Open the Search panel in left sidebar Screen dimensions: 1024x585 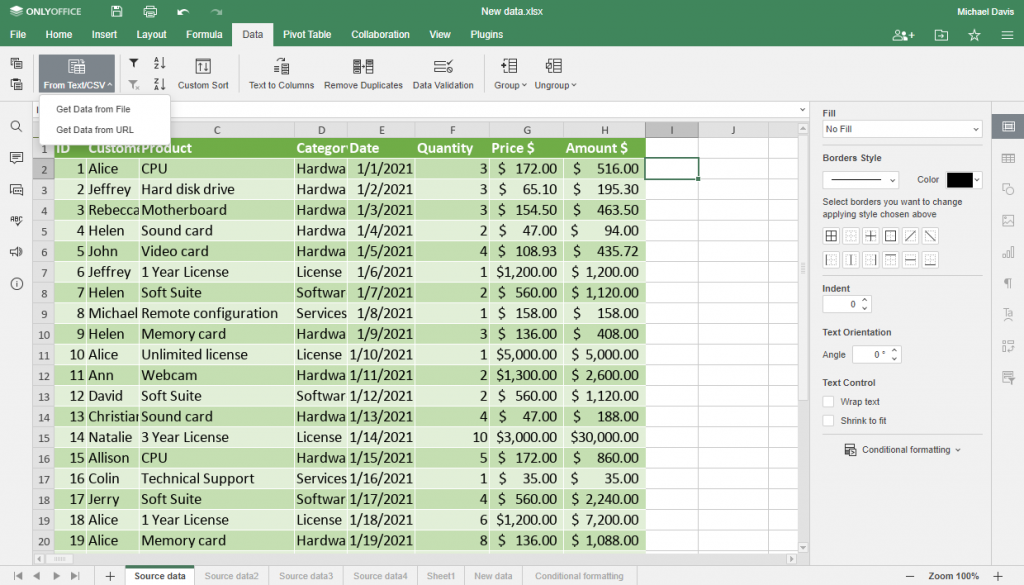pyautogui.click(x=15, y=128)
